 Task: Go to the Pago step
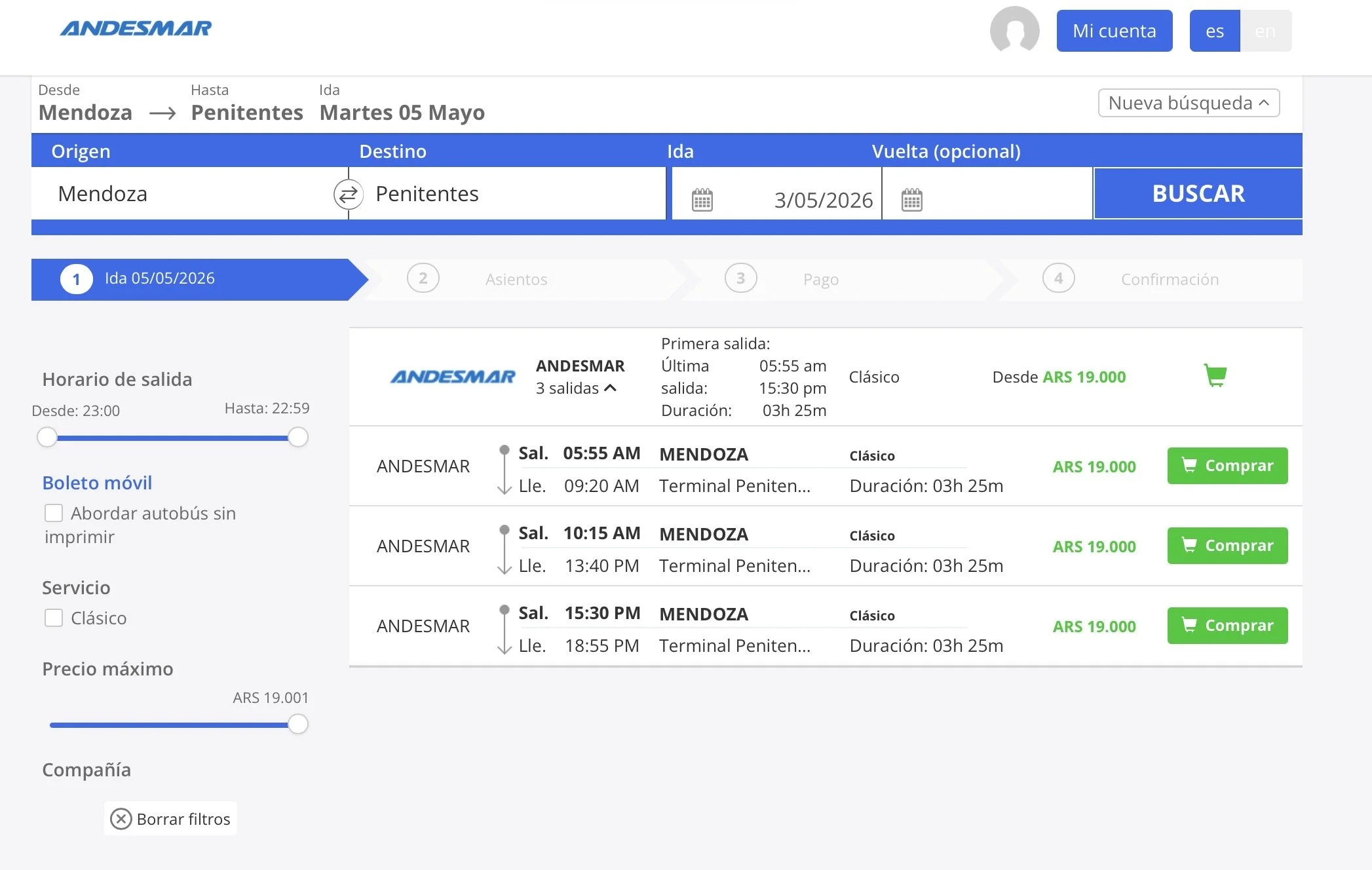coord(821,279)
